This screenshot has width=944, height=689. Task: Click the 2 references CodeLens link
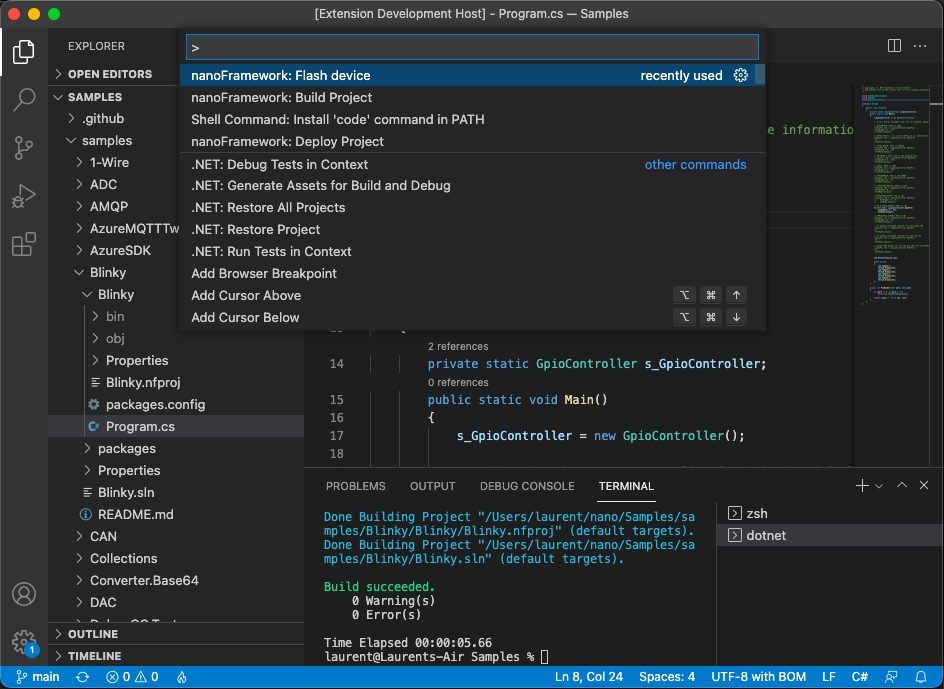(458, 346)
